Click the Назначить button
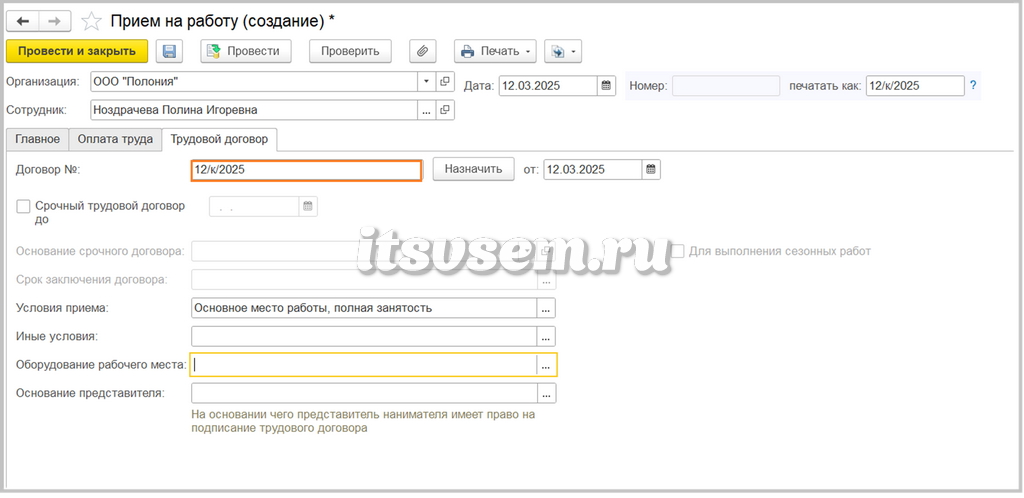This screenshot has height=498, width=1024. (473, 169)
